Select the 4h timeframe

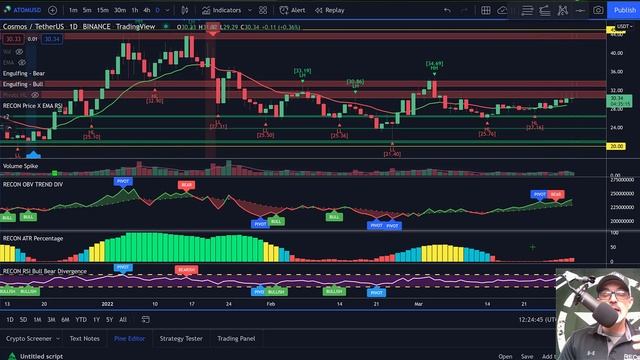(147, 10)
